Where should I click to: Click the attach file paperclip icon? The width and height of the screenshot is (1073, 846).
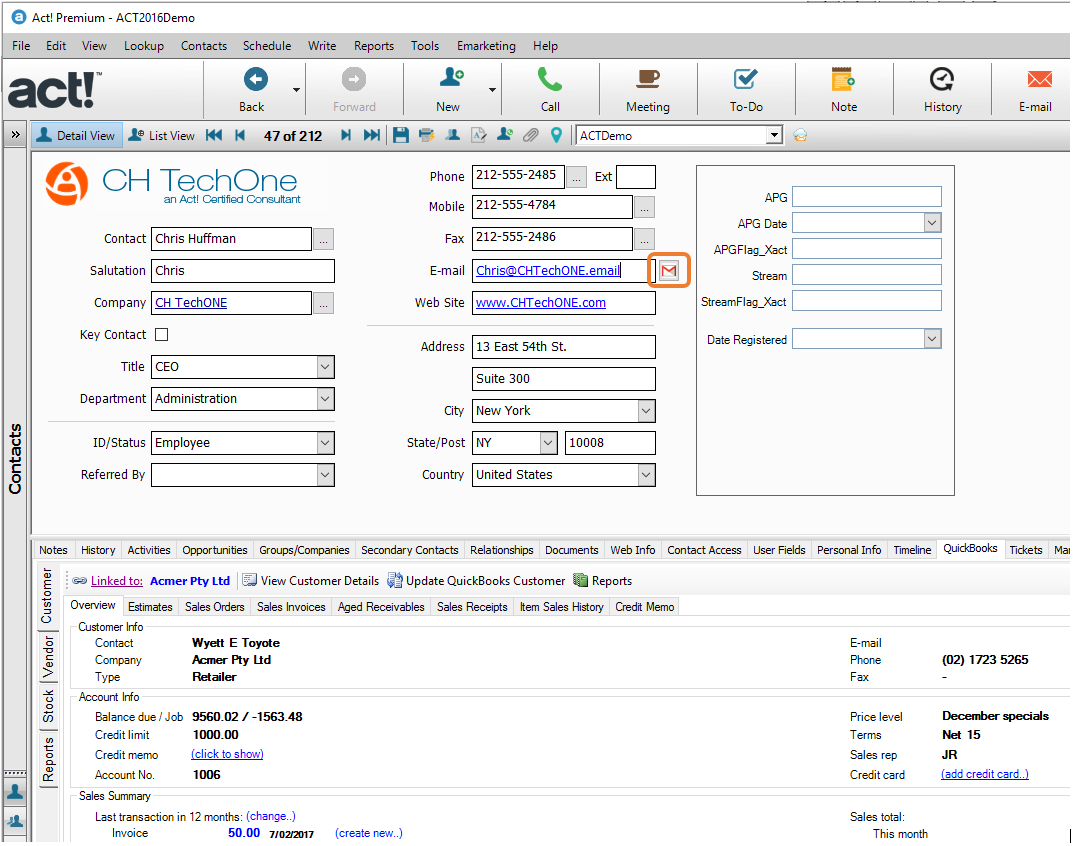[x=530, y=136]
